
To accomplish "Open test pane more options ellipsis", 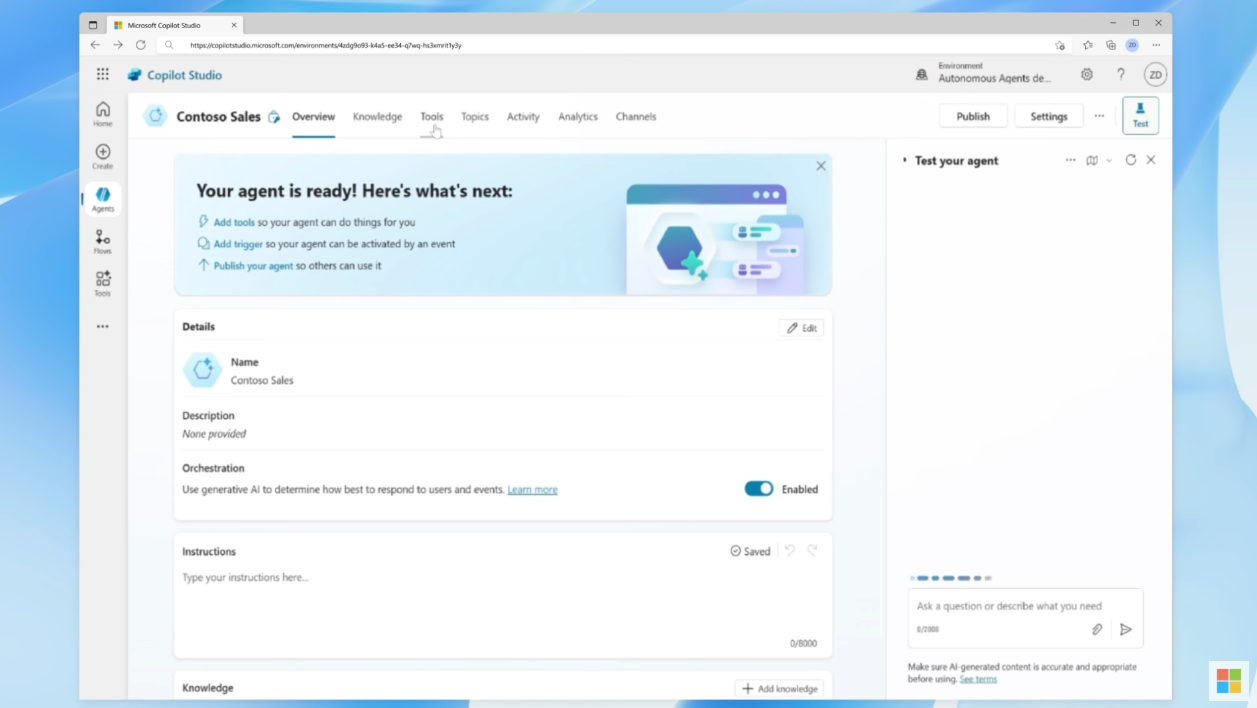I will [x=1070, y=160].
